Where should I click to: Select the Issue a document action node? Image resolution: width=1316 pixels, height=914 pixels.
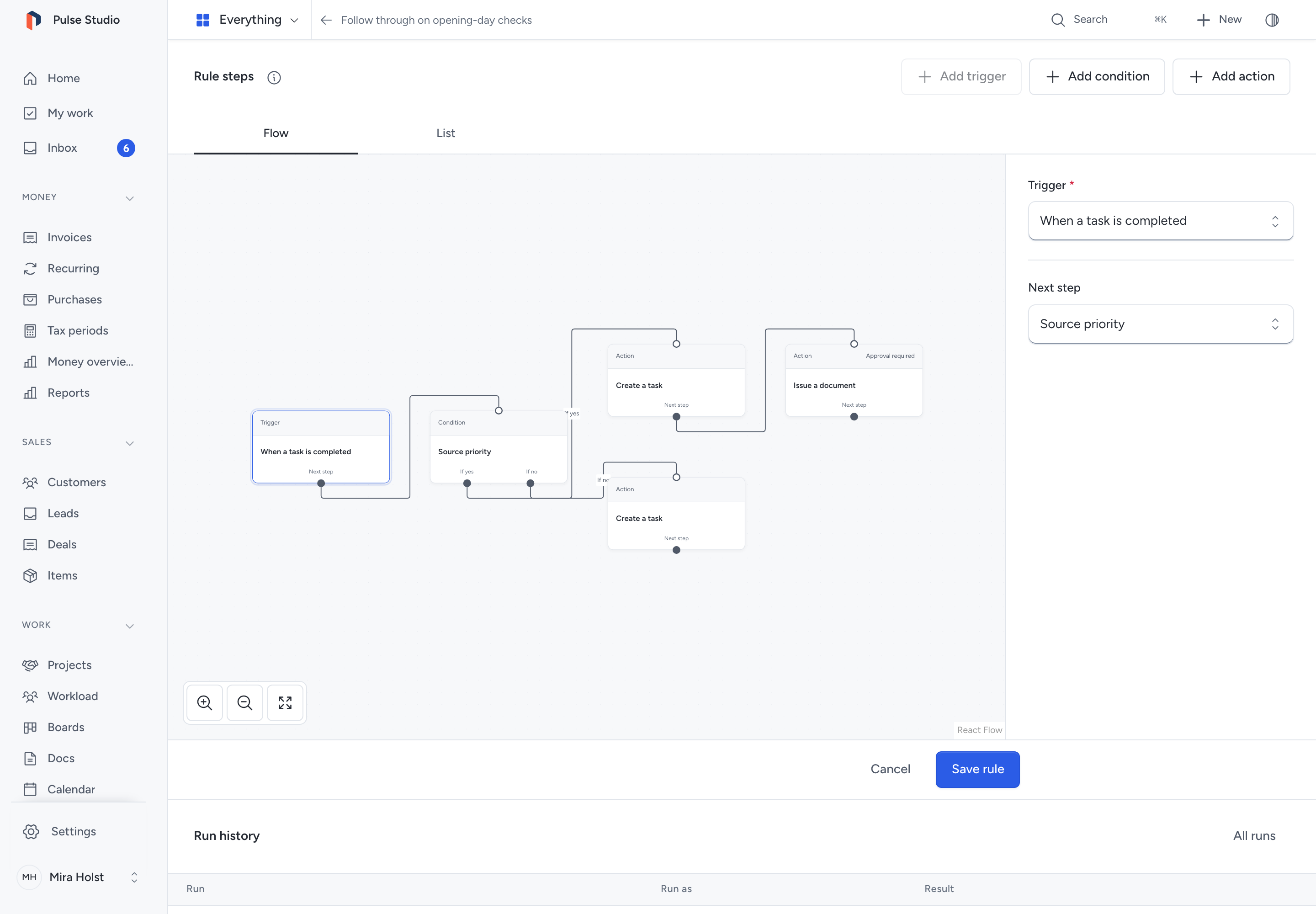(853, 380)
